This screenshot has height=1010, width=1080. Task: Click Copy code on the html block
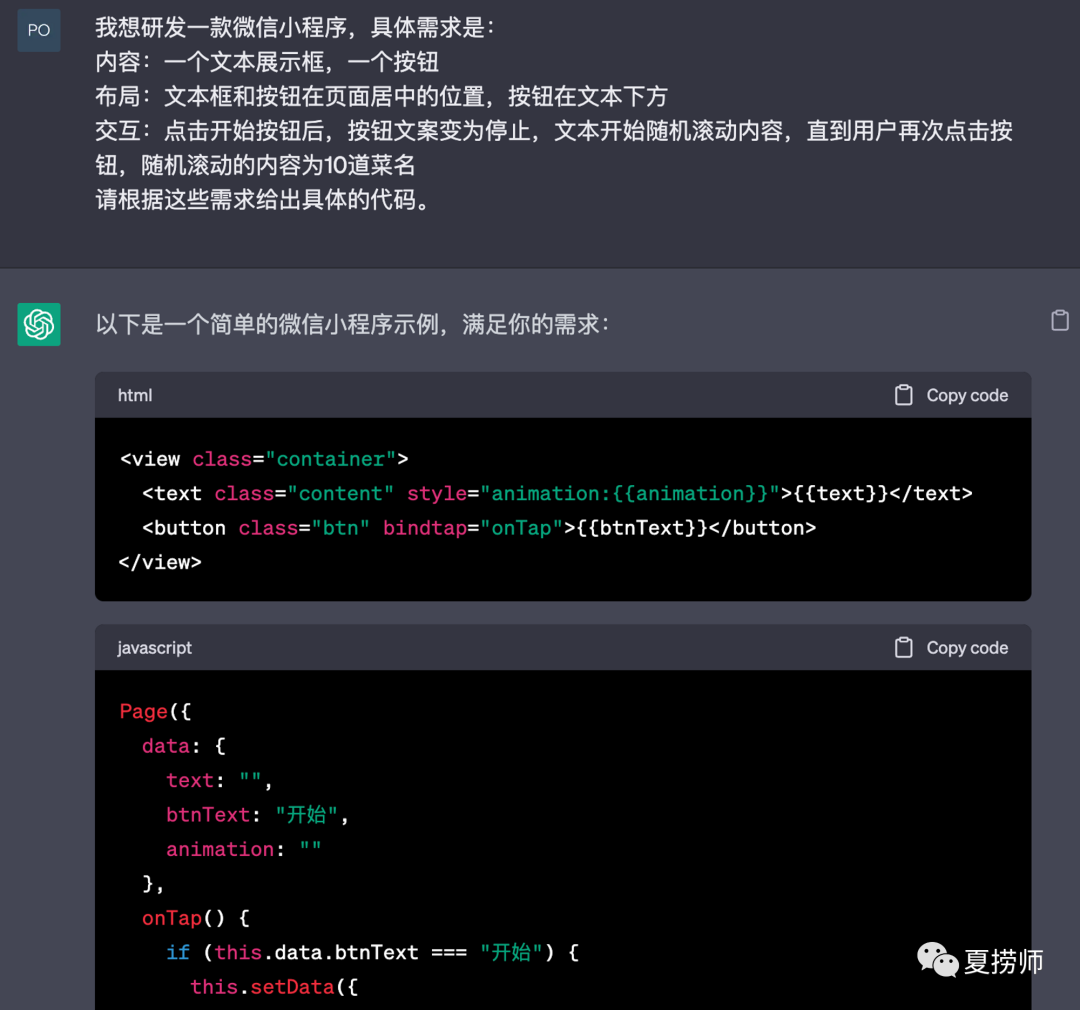tap(951, 395)
